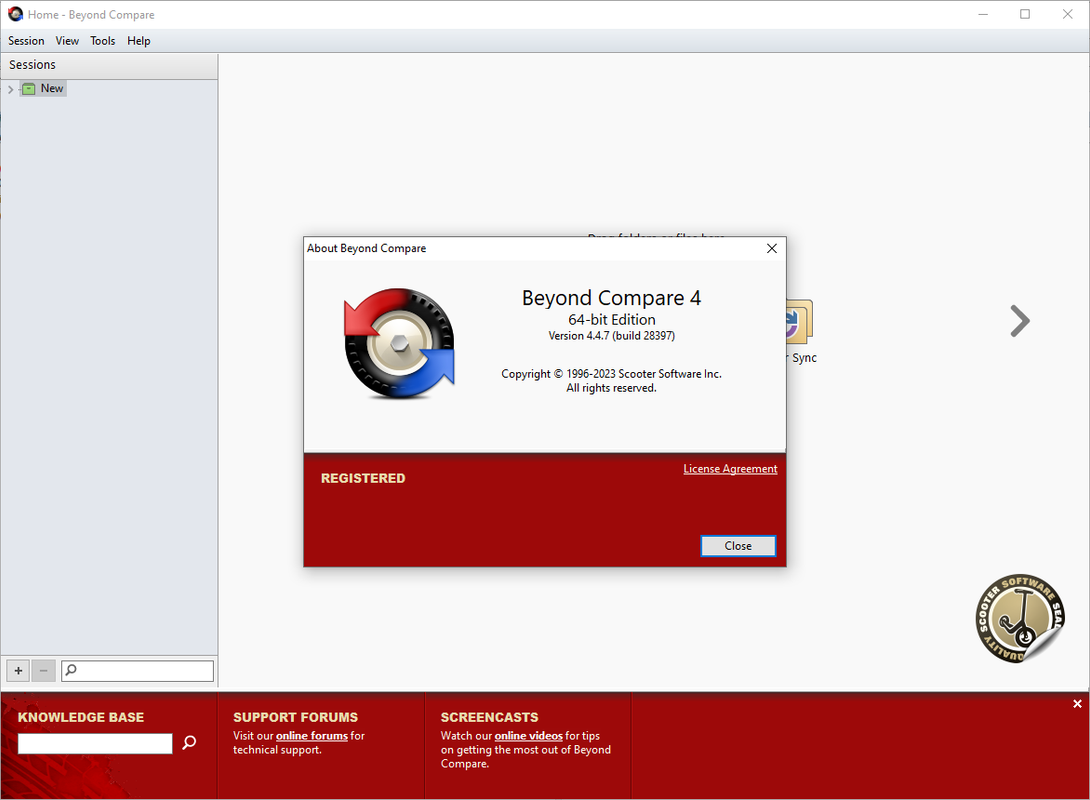Expand the New sessions tree node
The height and width of the screenshot is (800, 1090).
(x=10, y=89)
